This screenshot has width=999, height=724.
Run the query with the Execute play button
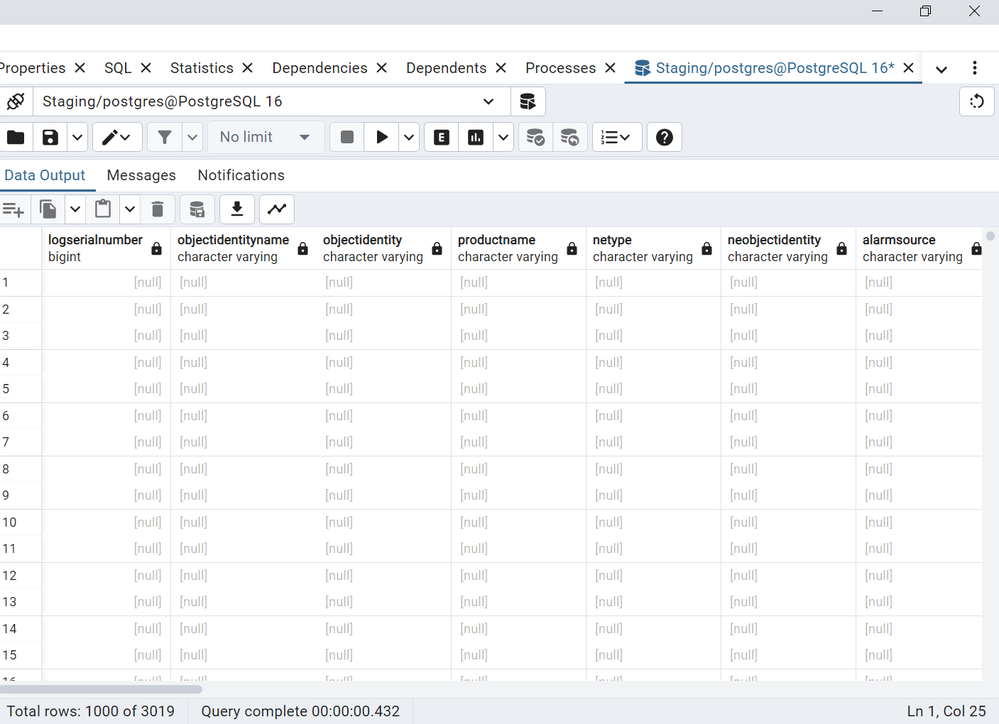click(x=381, y=137)
